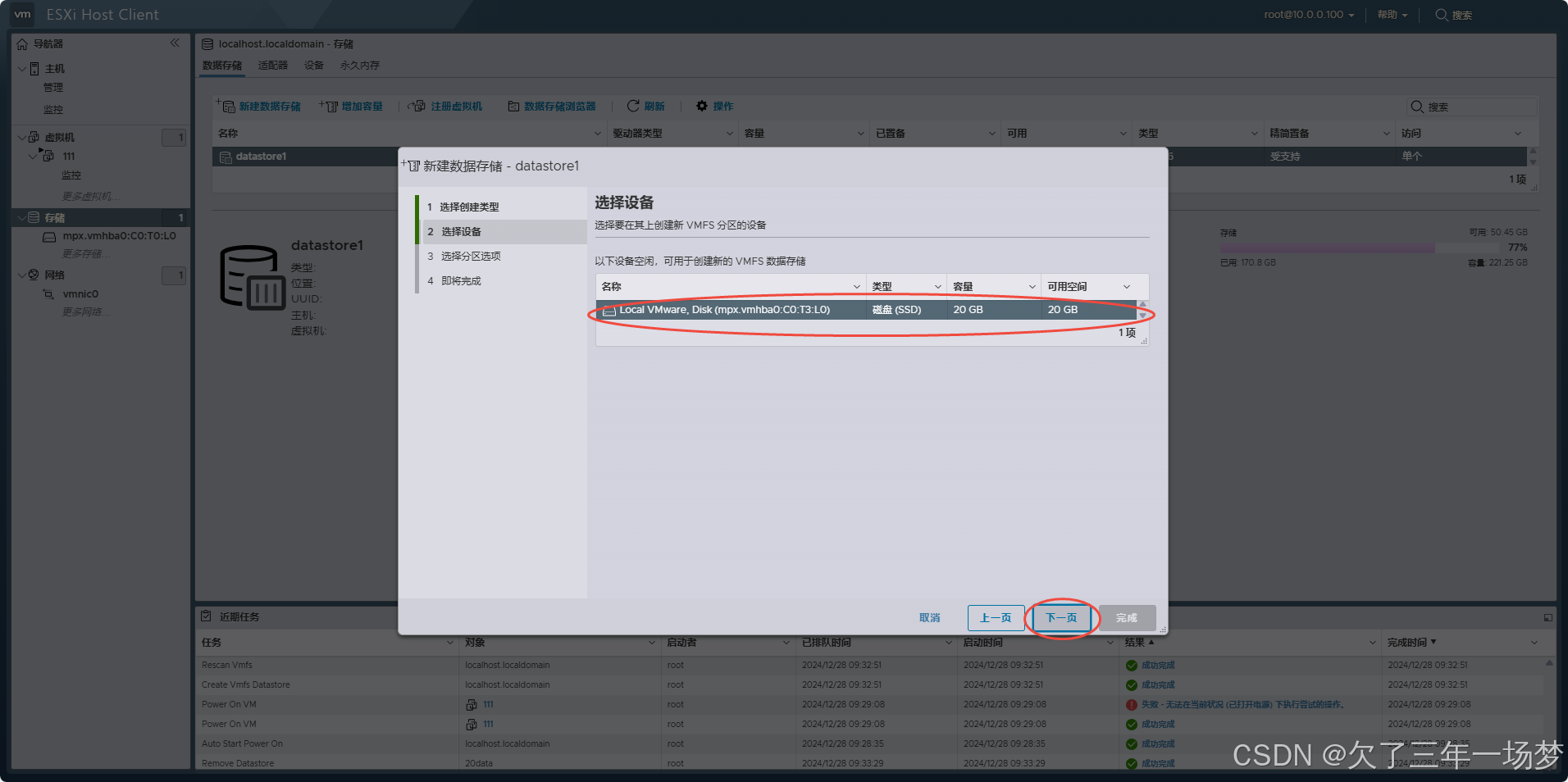Click the previous page button

996,618
